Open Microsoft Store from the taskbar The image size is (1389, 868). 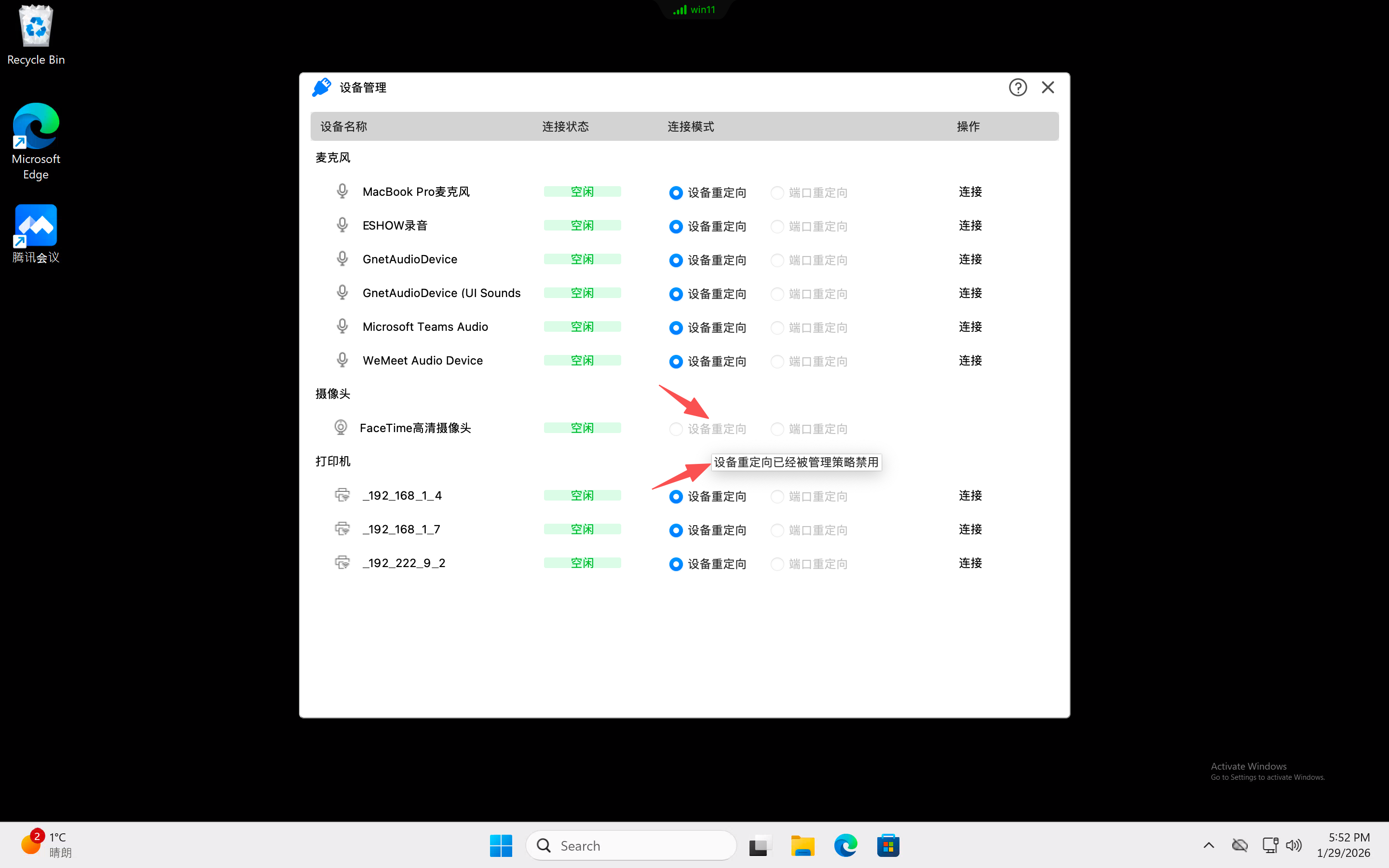pos(887,845)
